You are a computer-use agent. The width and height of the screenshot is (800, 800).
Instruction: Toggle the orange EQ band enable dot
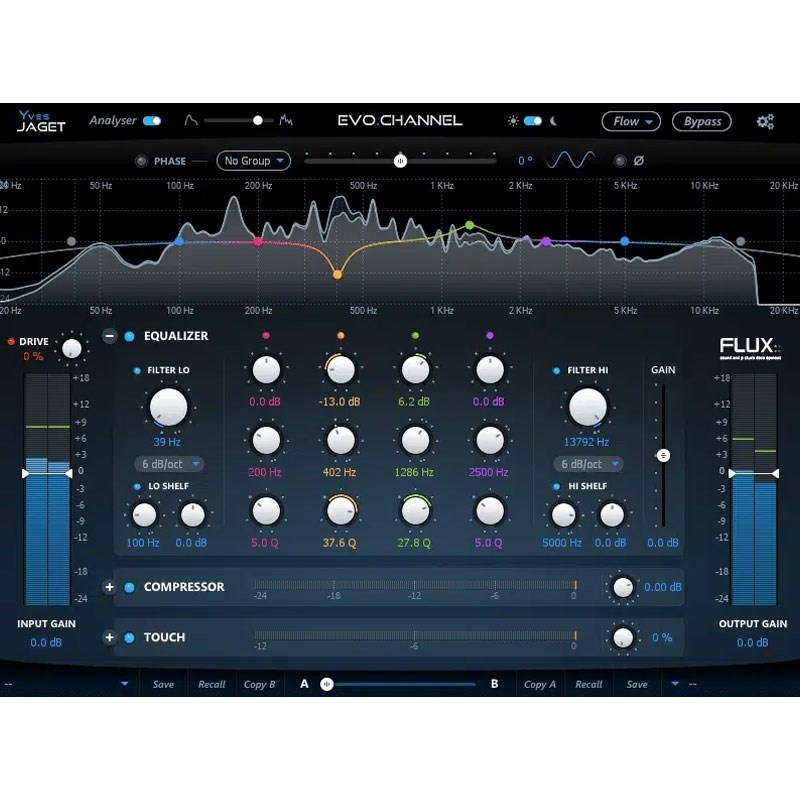(340, 336)
